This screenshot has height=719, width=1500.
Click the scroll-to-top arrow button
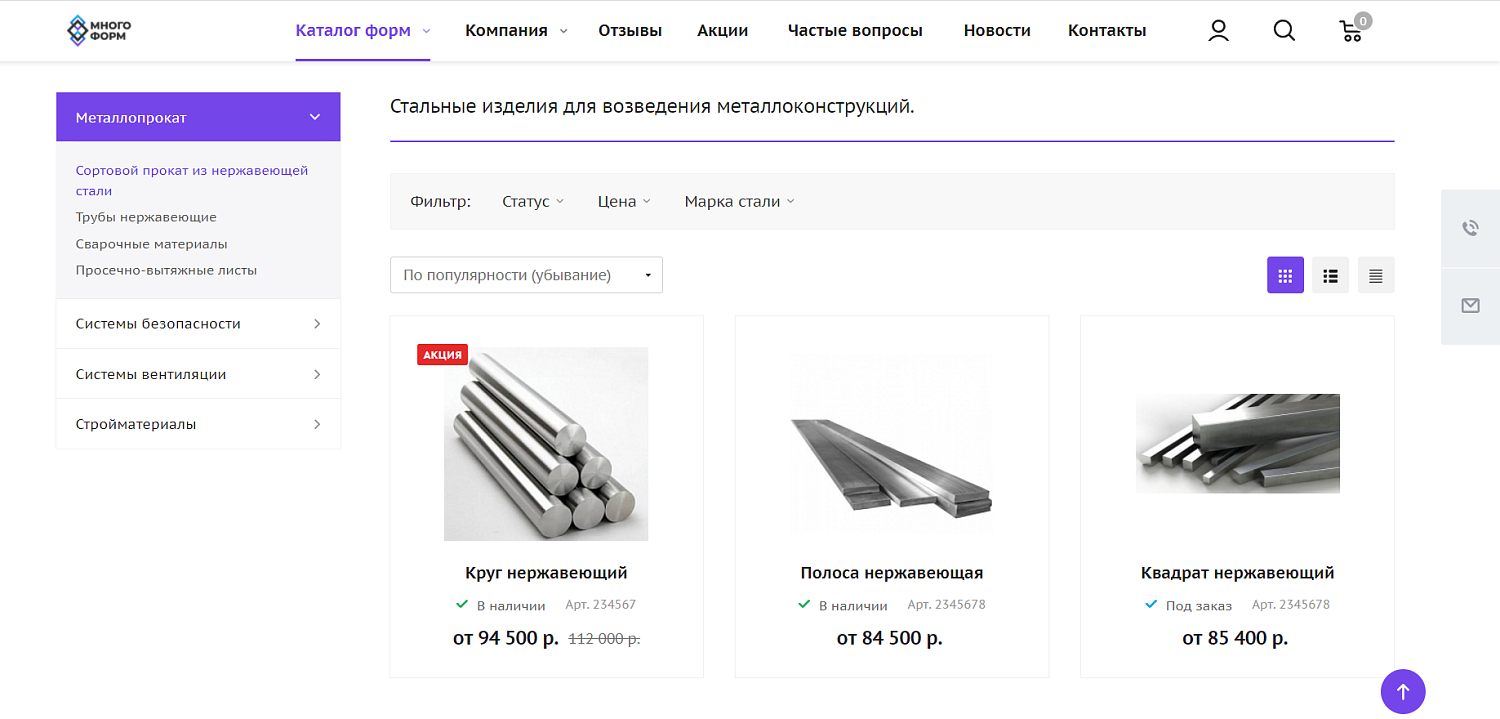click(x=1402, y=691)
